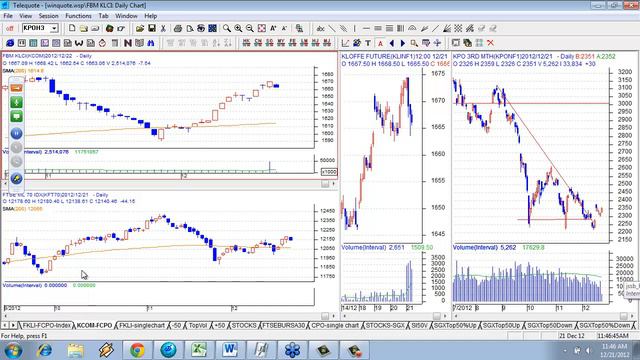Viewport: 640px width, 360px height.
Task: Open the STOCKS-SGX tab
Action: [385, 325]
